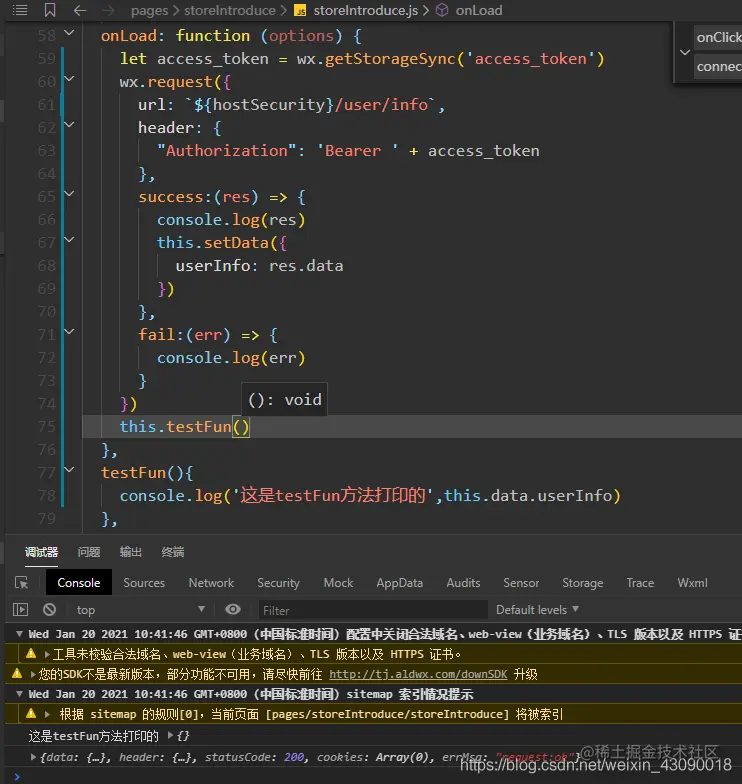Screen dimensions: 742x784
Task: Switch to the 问题 tab
Action: (89, 552)
